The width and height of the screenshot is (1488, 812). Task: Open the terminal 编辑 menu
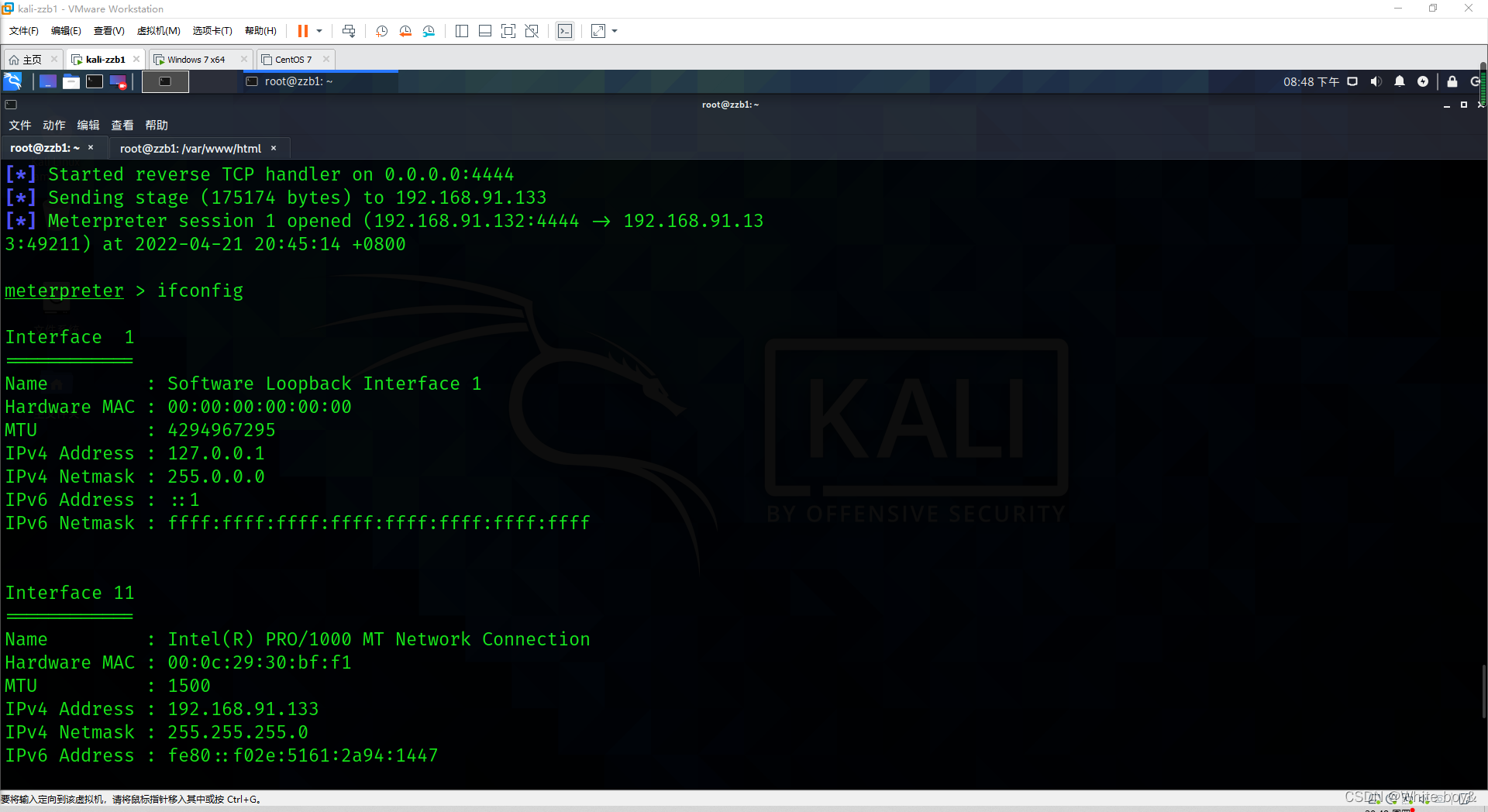click(x=88, y=125)
